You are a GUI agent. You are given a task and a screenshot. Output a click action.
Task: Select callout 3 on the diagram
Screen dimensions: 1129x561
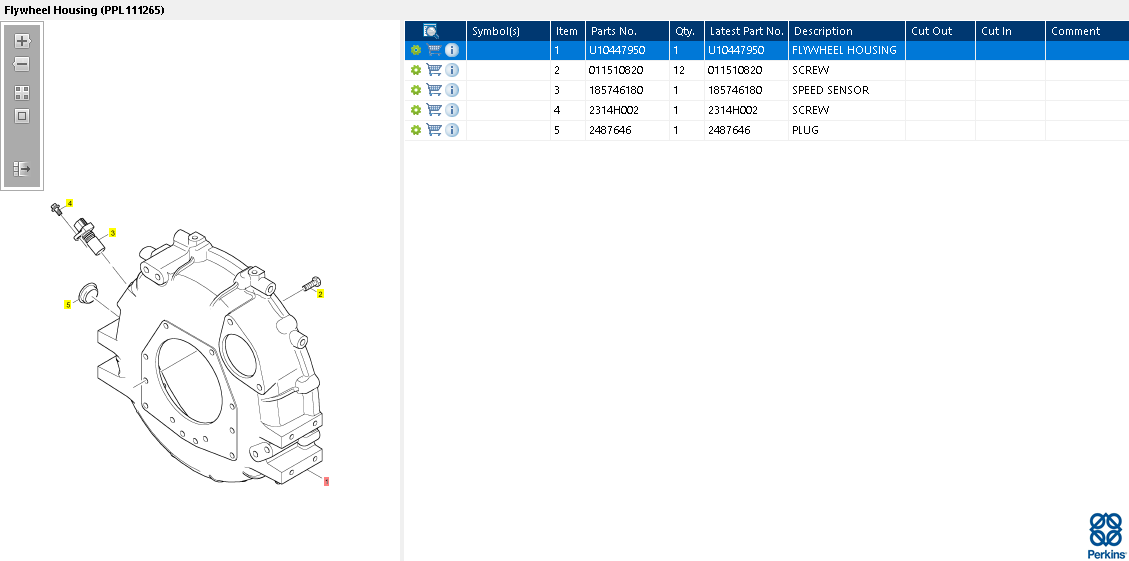click(112, 233)
